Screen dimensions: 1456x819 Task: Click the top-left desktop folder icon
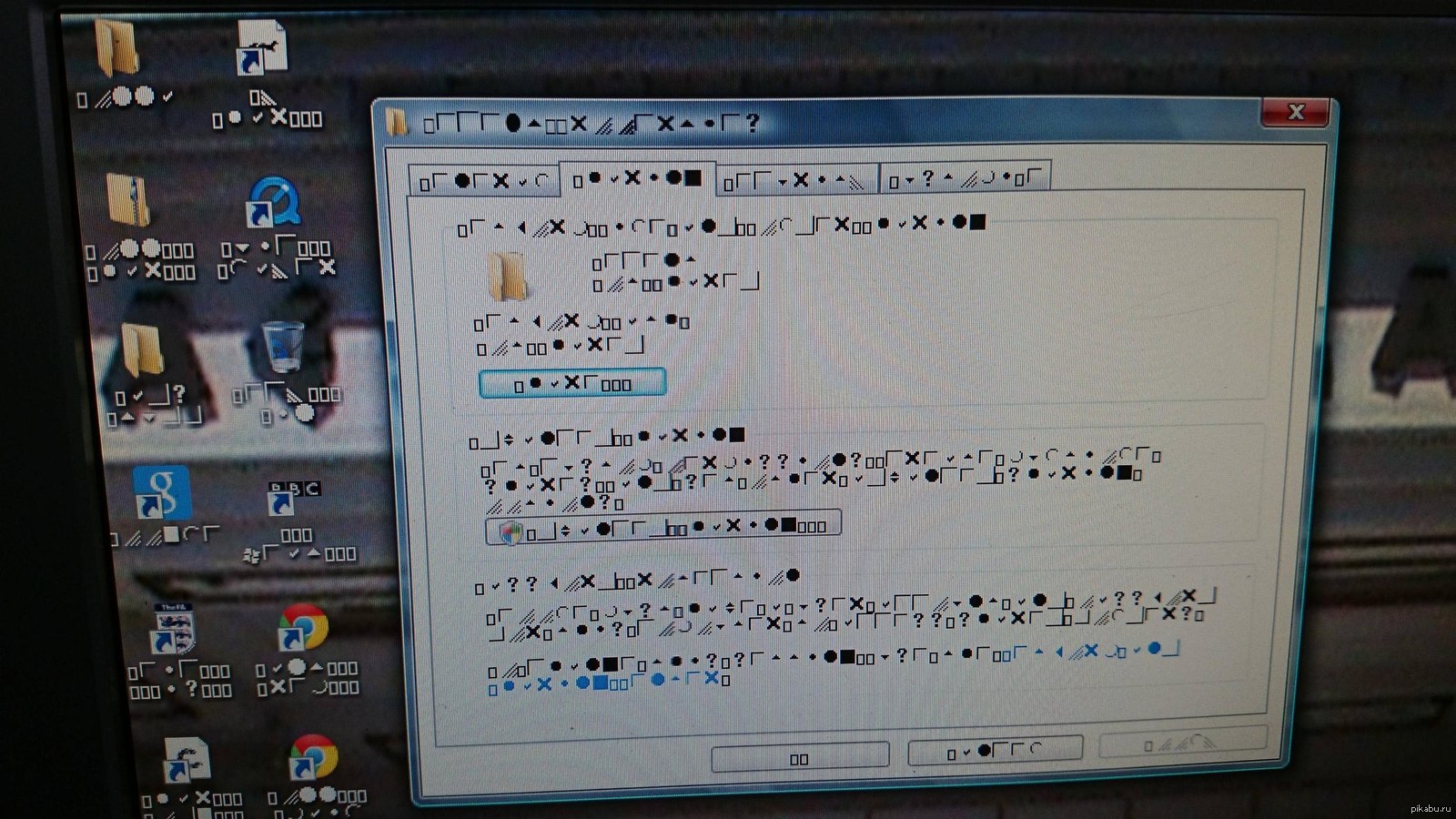click(118, 49)
